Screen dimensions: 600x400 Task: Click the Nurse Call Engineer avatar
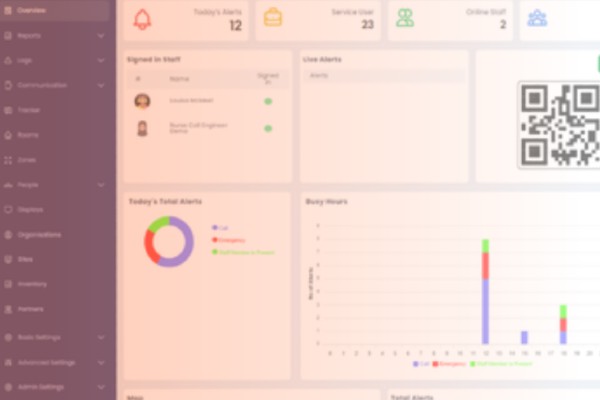click(x=142, y=129)
